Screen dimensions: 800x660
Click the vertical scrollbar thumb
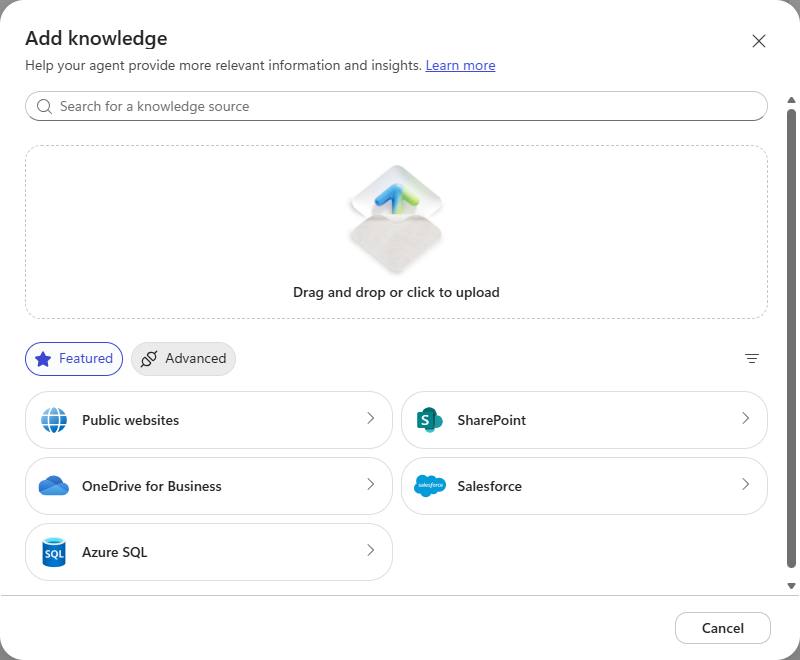coord(791,338)
